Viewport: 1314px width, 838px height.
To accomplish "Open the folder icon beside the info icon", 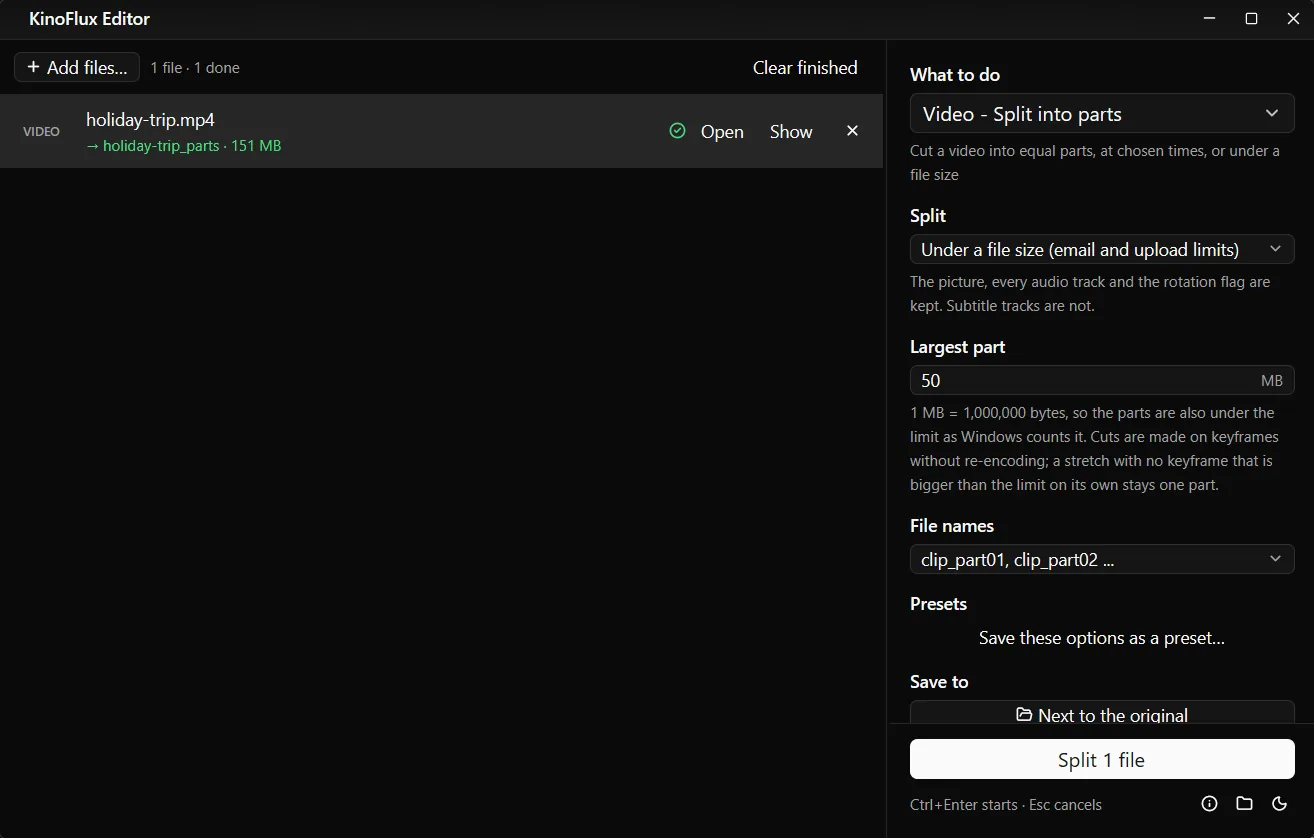I will 1244,804.
